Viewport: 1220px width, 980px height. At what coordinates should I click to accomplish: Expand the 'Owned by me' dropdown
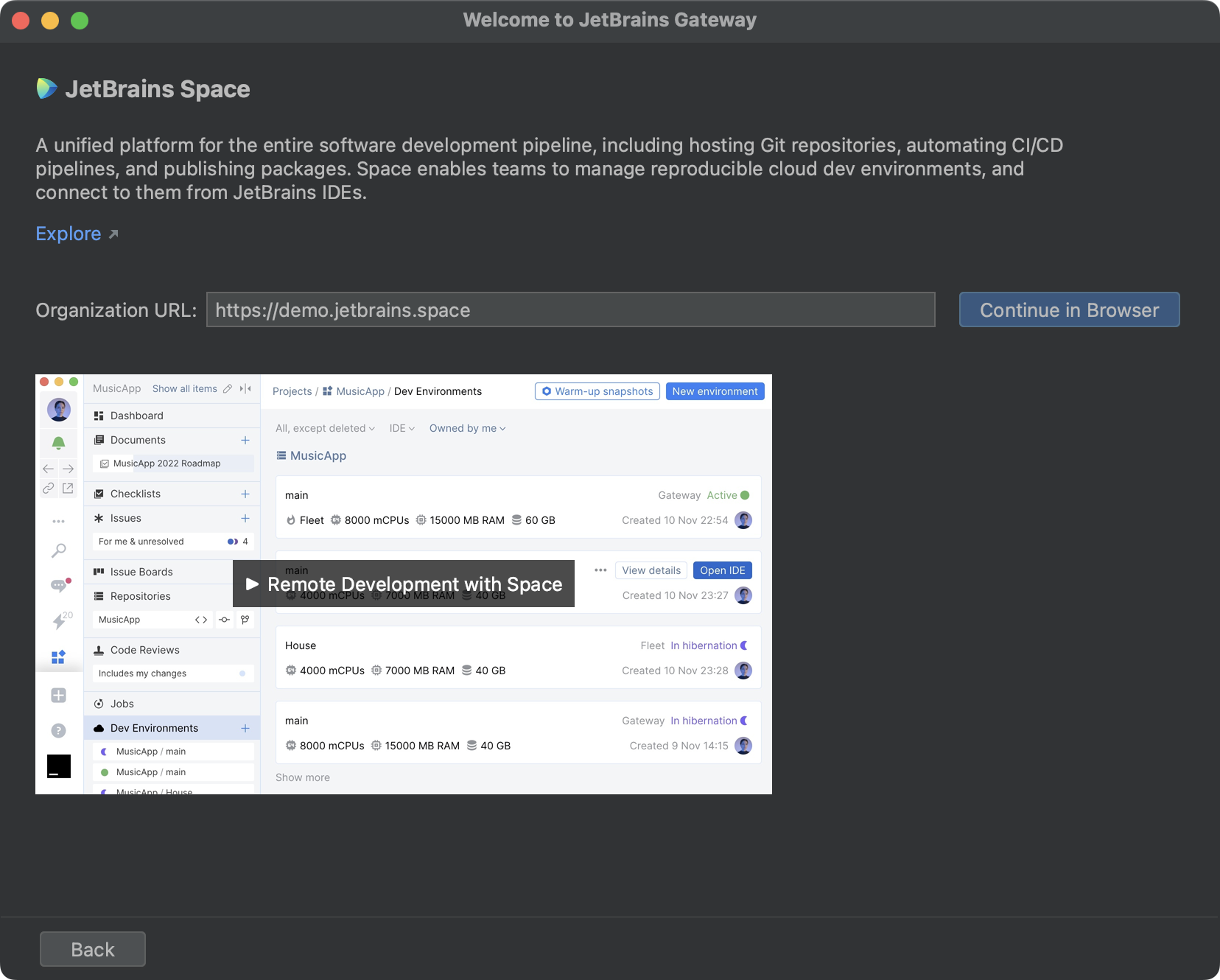(x=467, y=428)
